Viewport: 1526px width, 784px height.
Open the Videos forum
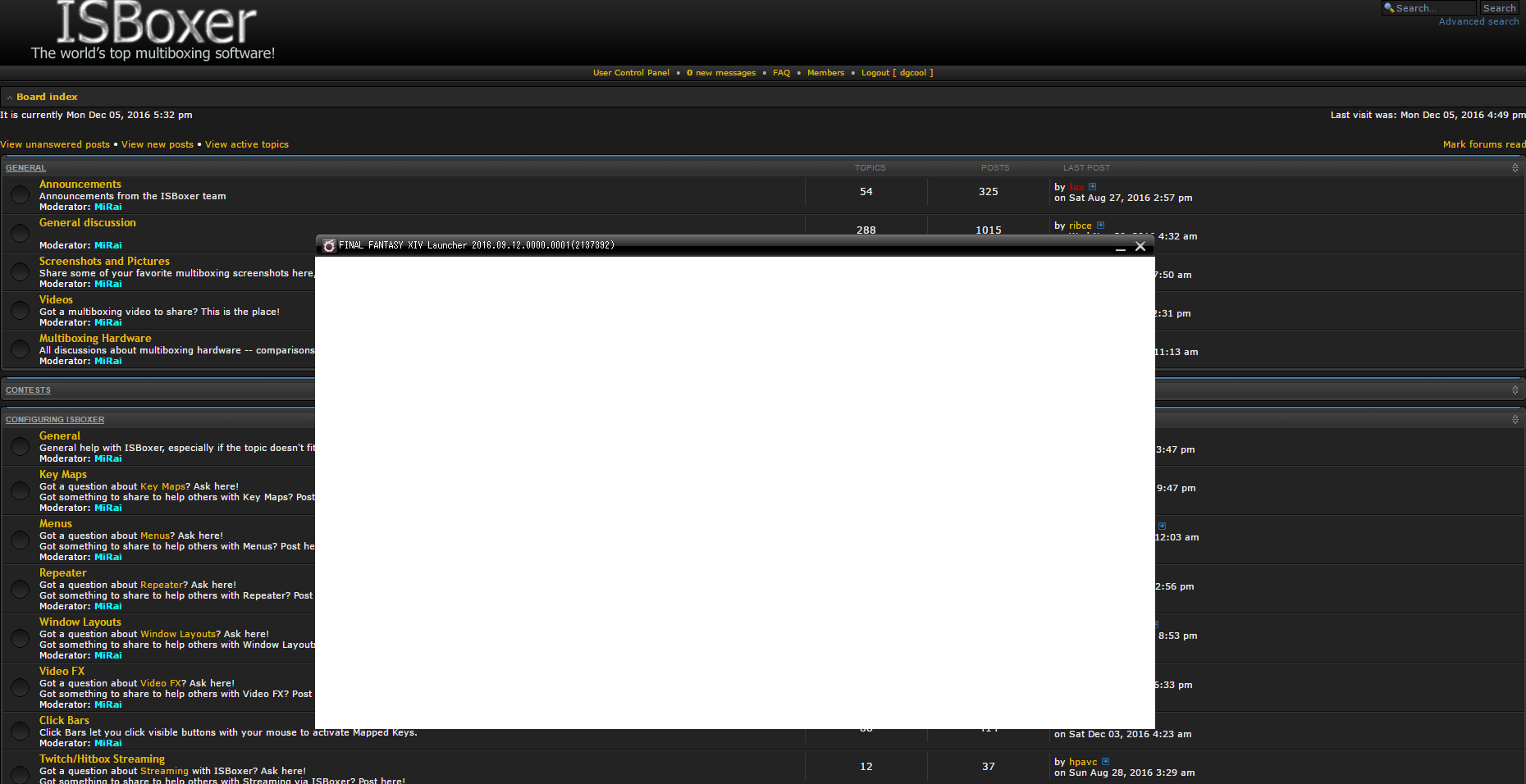tap(56, 300)
